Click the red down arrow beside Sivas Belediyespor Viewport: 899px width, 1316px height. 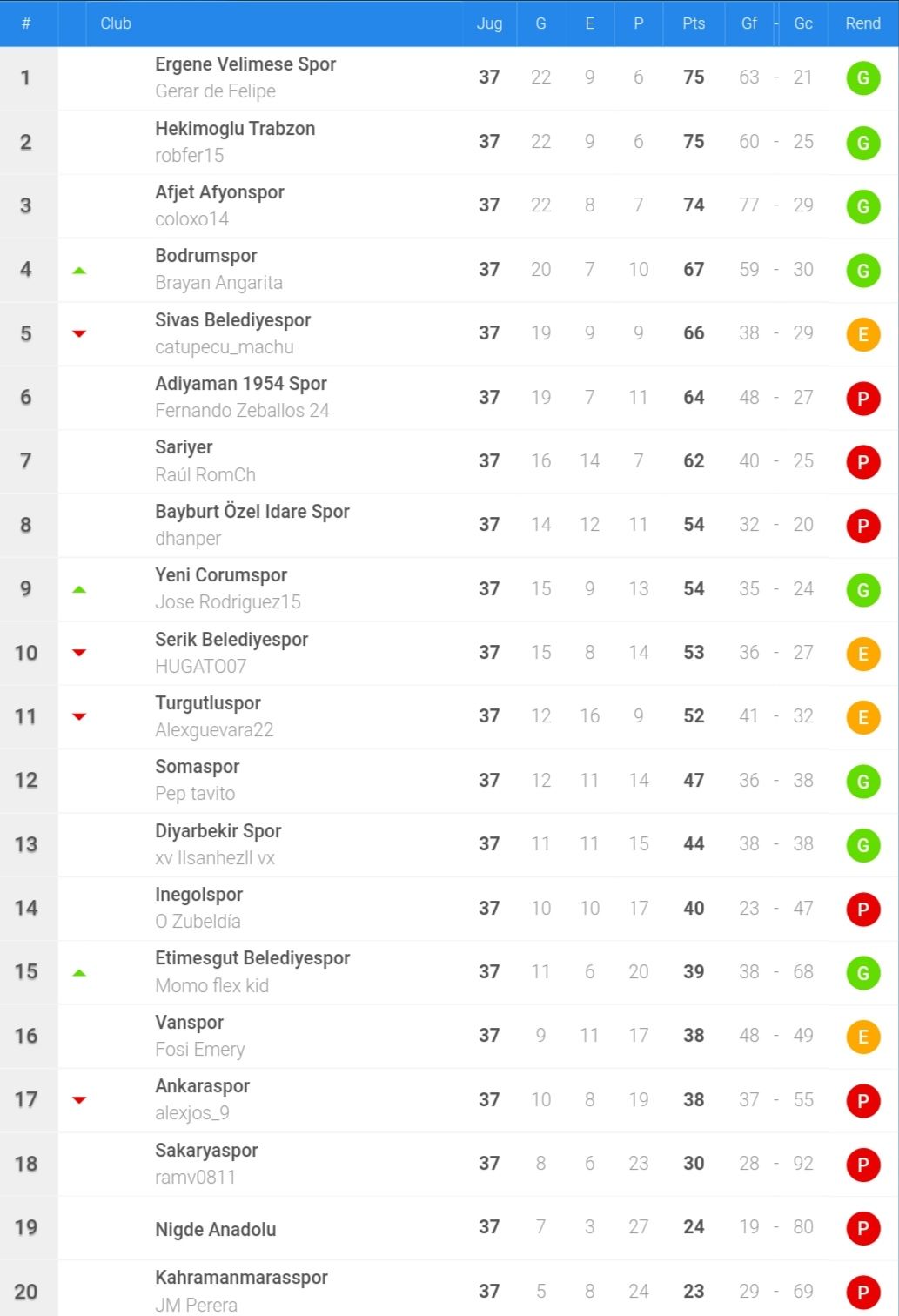tap(79, 333)
